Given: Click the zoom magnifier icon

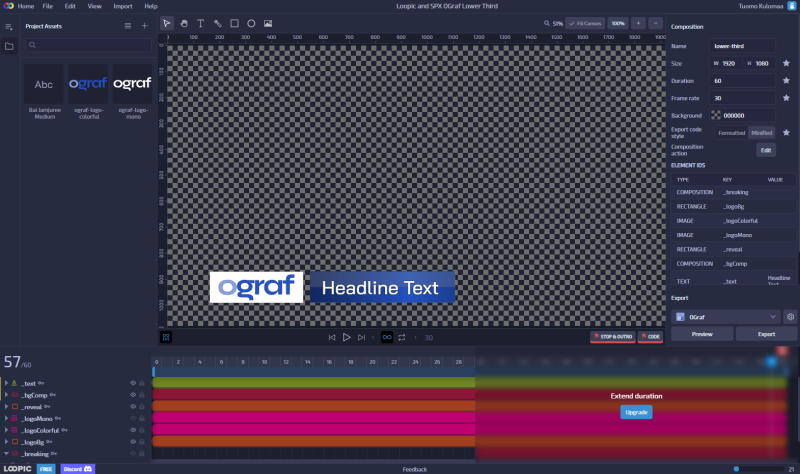Looking at the screenshot, I should tap(546, 23).
